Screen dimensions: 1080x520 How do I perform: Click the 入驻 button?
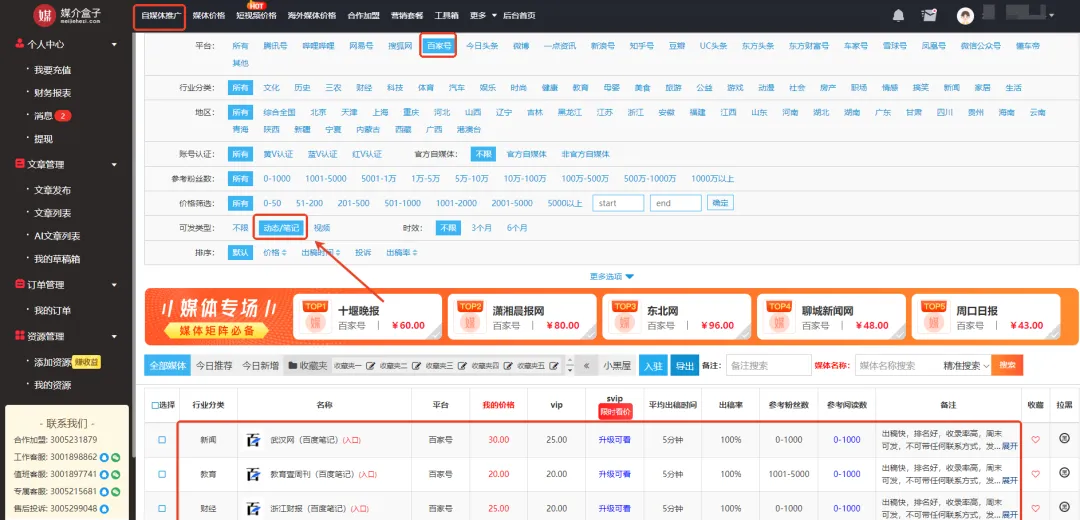click(x=653, y=366)
